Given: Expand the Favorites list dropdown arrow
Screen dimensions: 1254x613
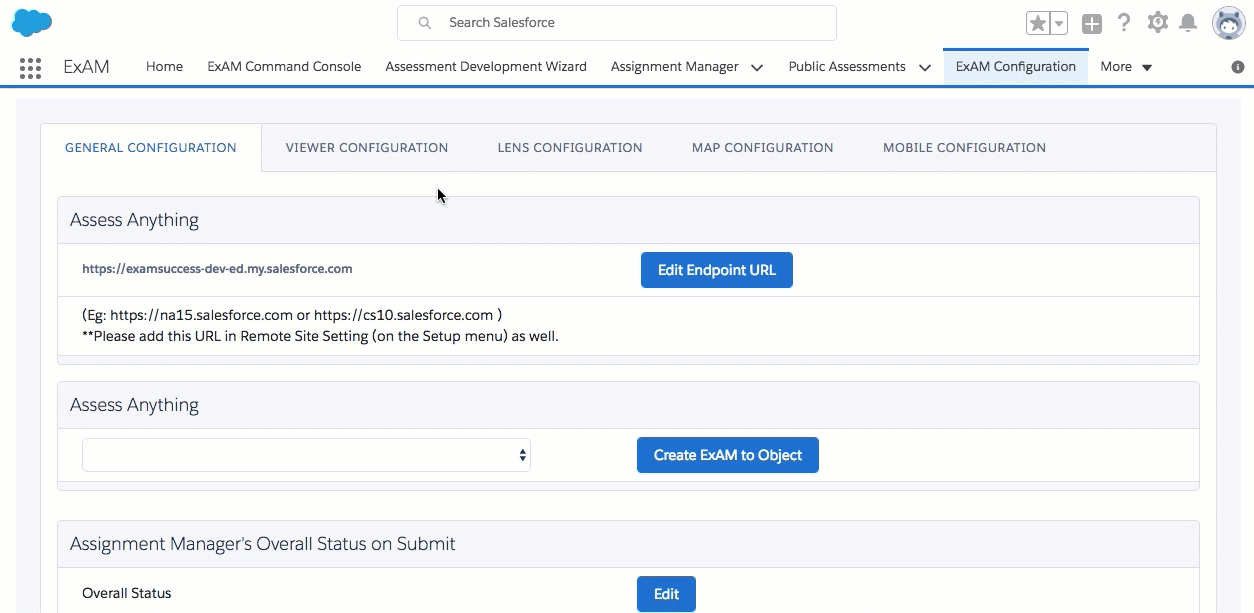Looking at the screenshot, I should [x=1059, y=23].
